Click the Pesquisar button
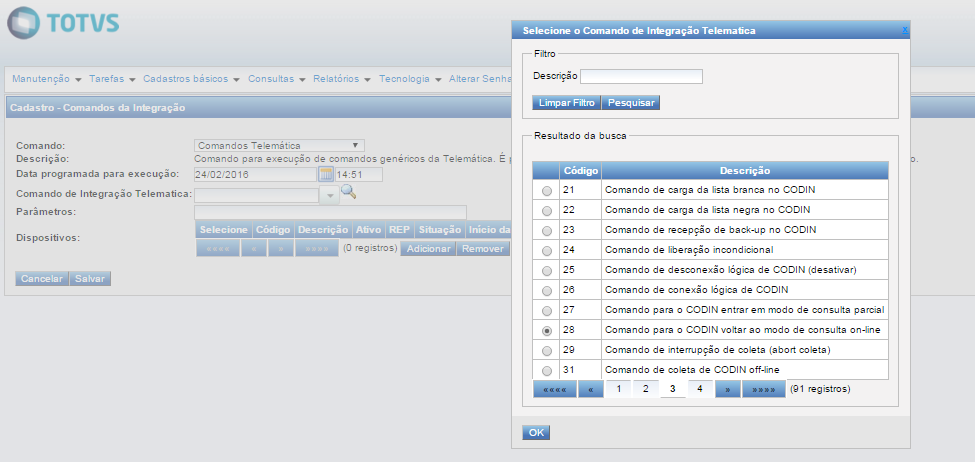The height and width of the screenshot is (462, 975). pos(631,103)
